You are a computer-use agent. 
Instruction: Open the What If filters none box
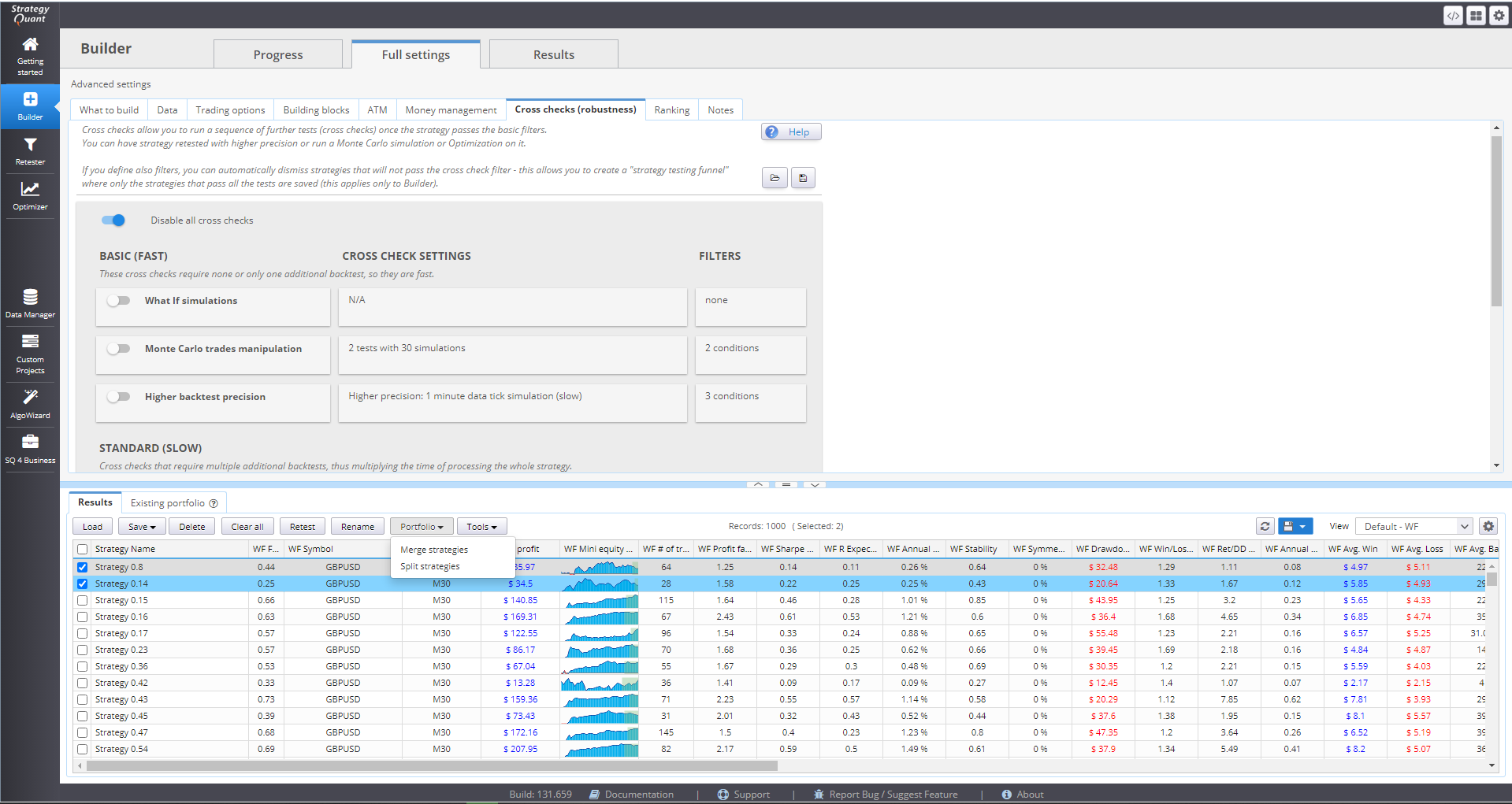pyautogui.click(x=750, y=307)
